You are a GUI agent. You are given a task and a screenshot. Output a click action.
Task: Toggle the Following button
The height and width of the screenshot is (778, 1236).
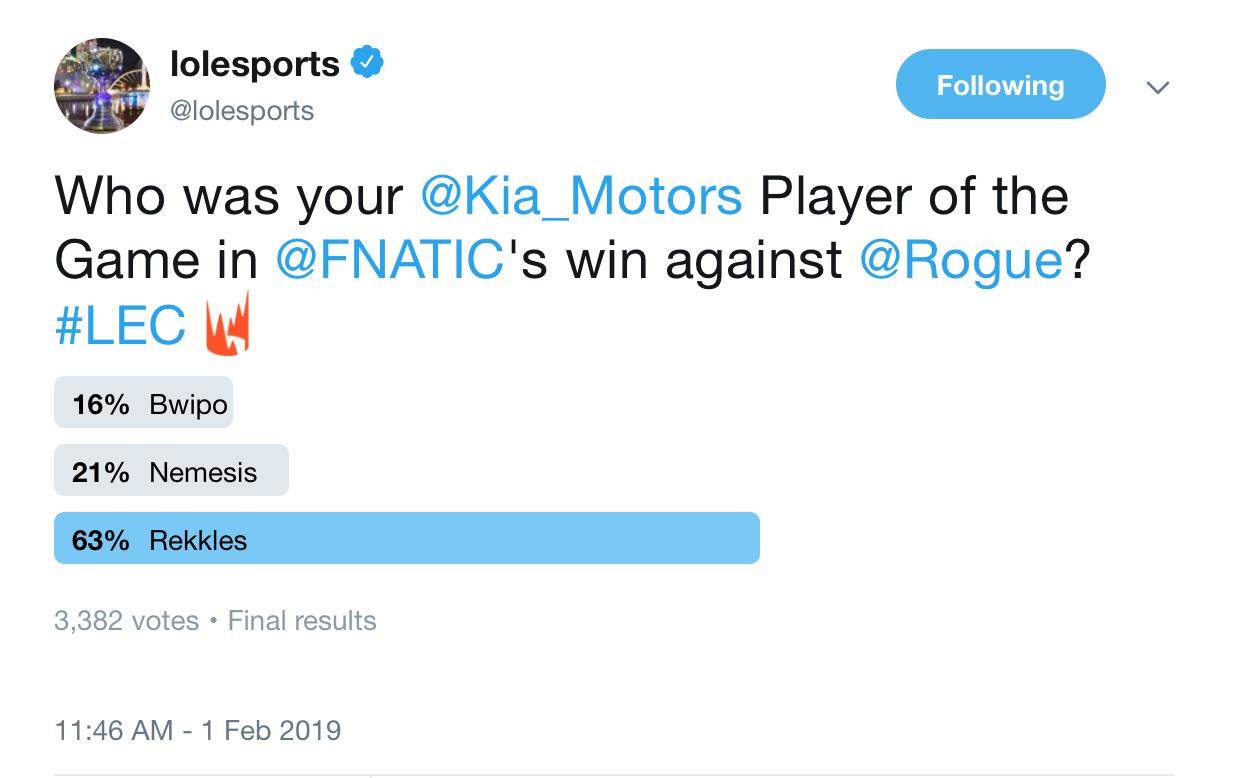[1000, 85]
